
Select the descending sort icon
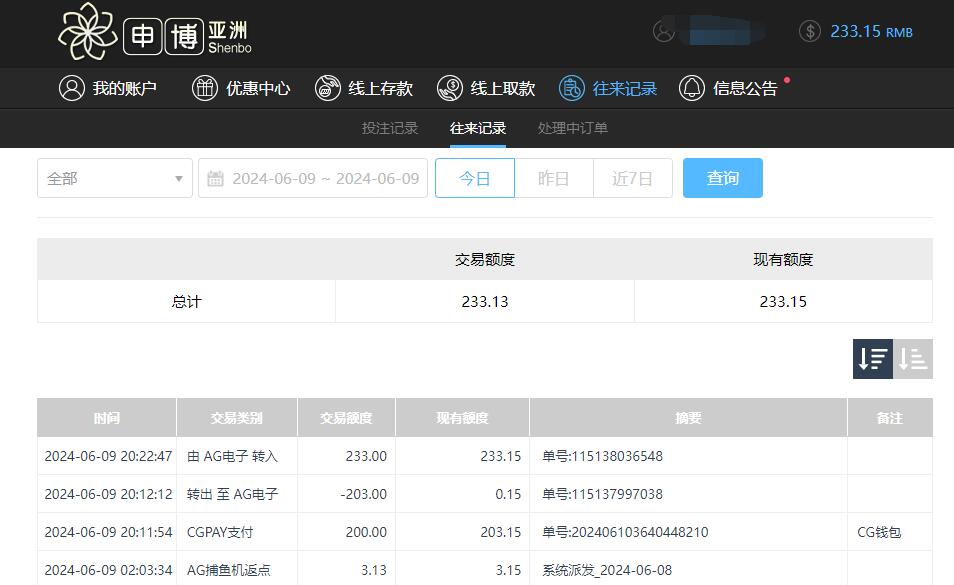(x=872, y=359)
